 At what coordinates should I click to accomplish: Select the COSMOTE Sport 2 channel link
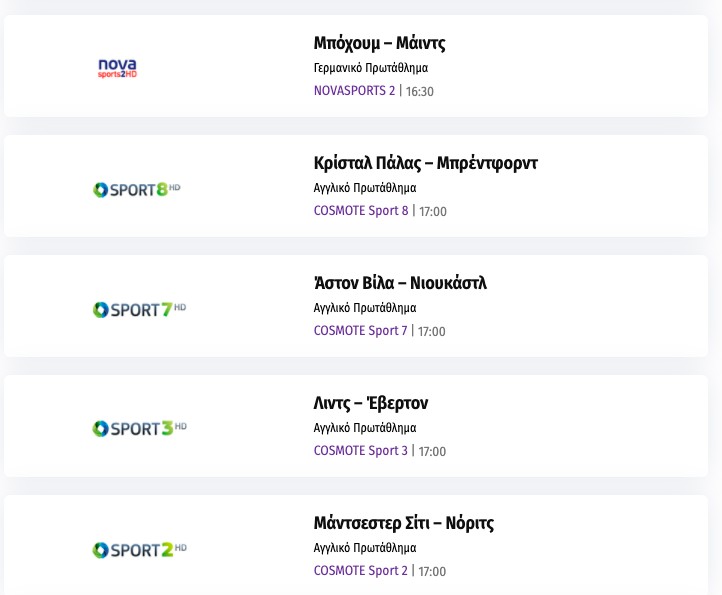point(360,571)
